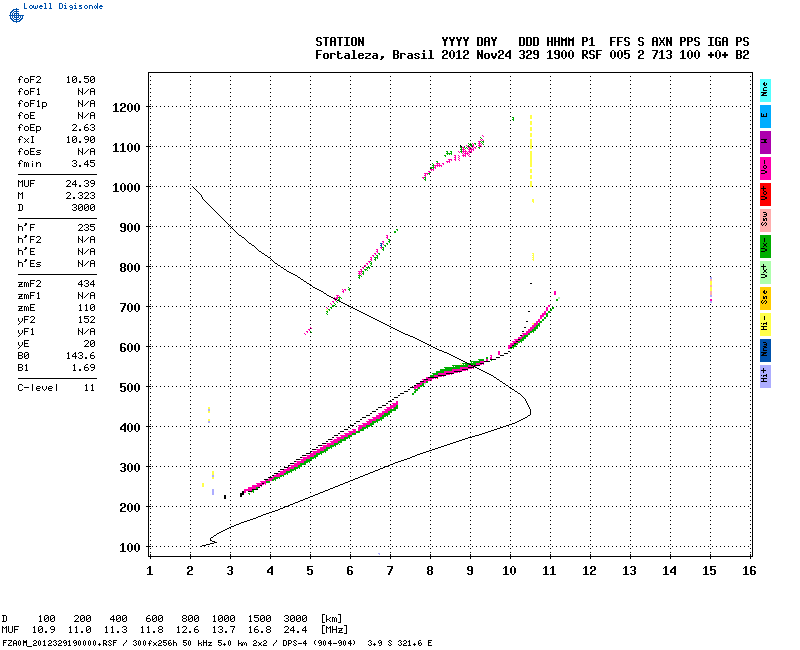Select the lavender Hi+ legend swatch
Image resolution: width=800 pixels, height=650 pixels.
tap(765, 377)
